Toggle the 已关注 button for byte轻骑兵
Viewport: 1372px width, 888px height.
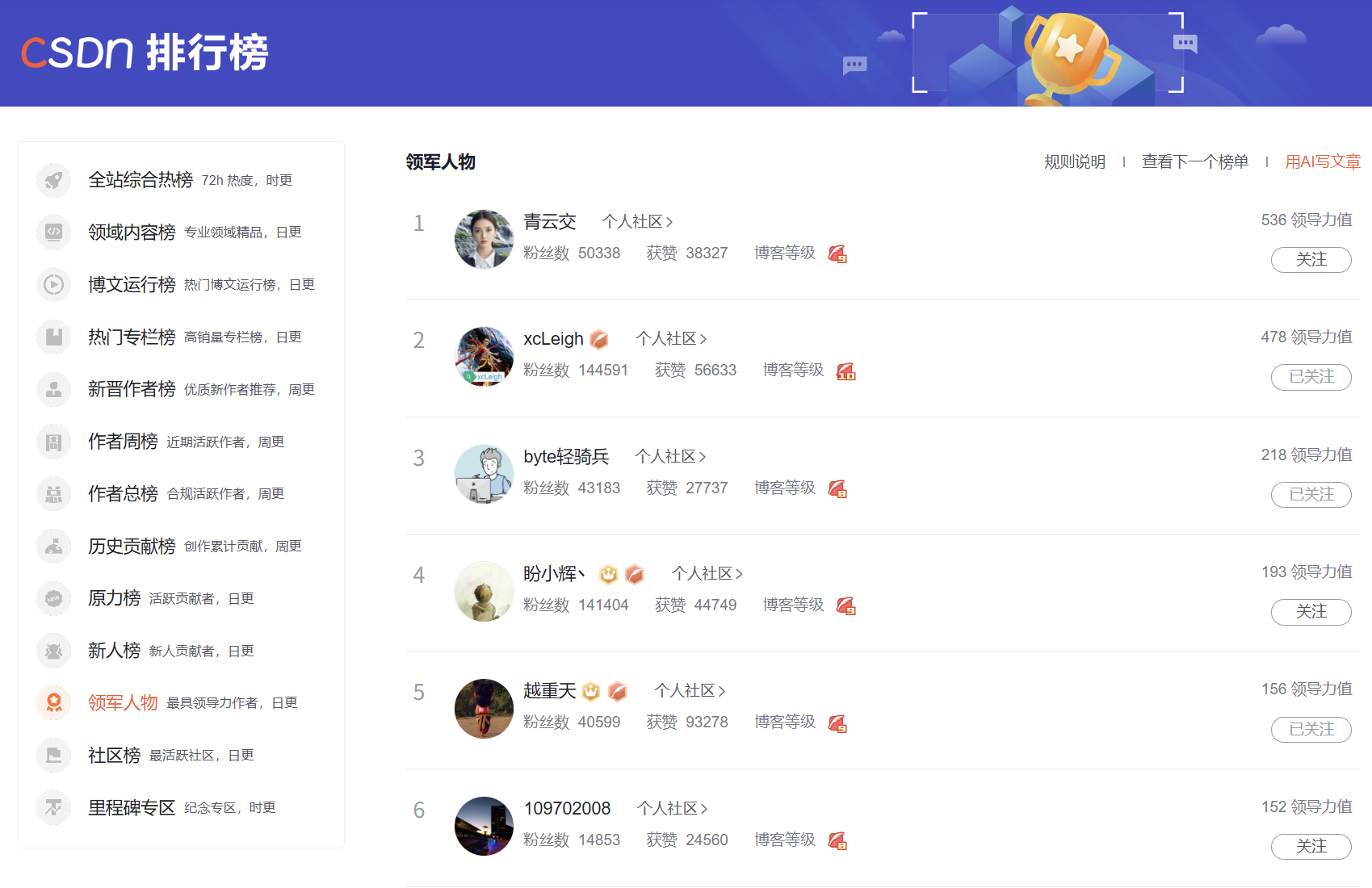click(1311, 494)
